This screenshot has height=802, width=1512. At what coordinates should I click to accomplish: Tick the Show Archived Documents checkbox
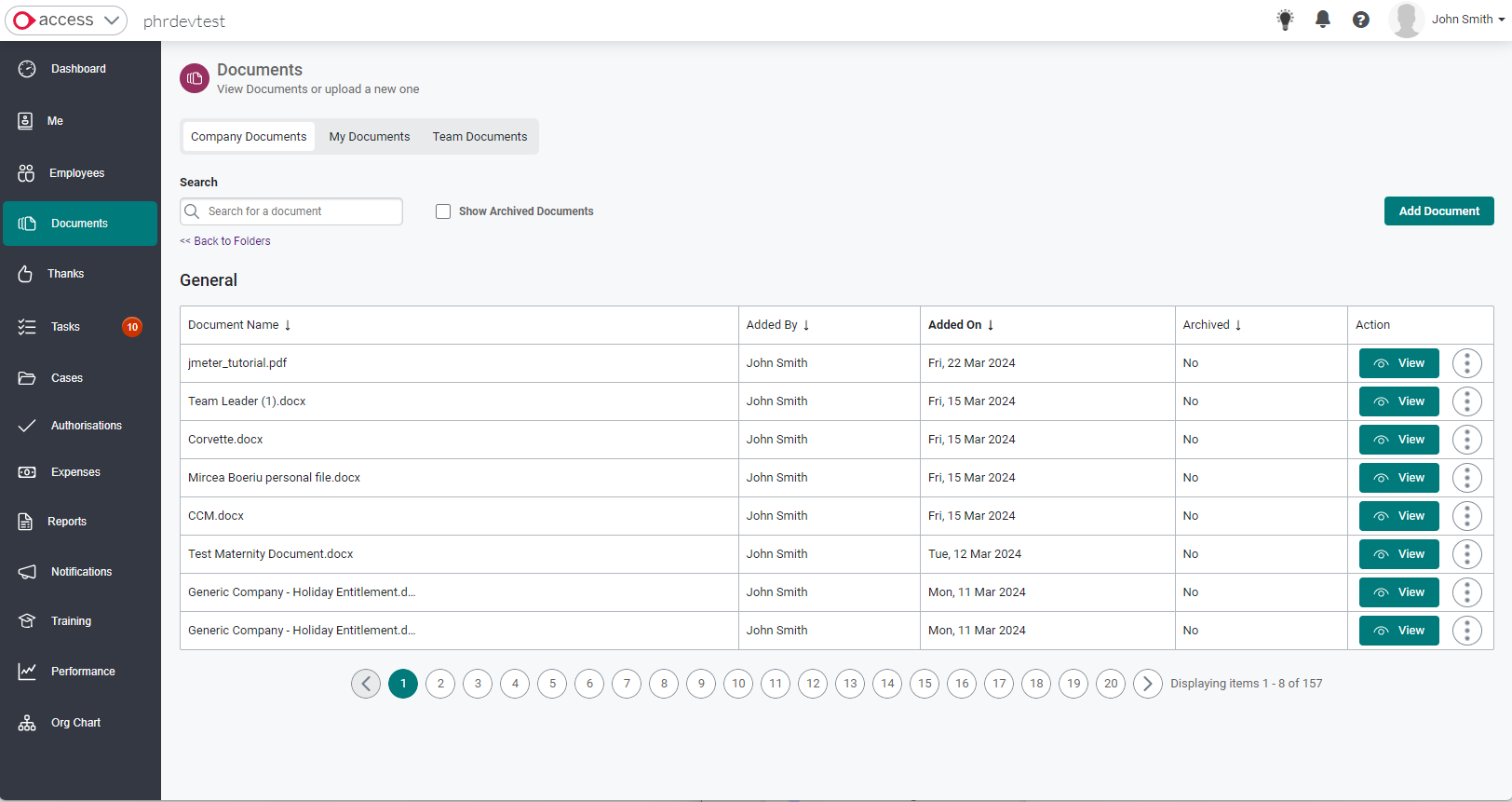[x=443, y=211]
